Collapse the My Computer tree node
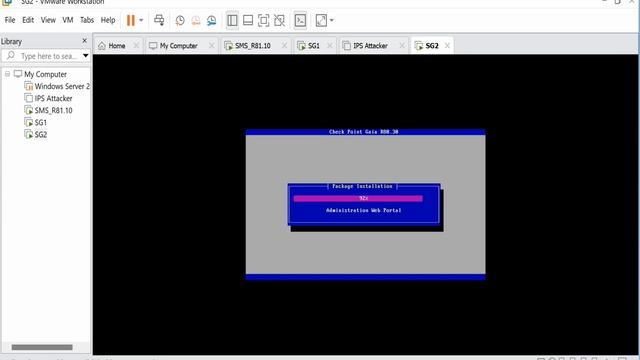Image resolution: width=640 pixels, height=360 pixels. point(7,74)
